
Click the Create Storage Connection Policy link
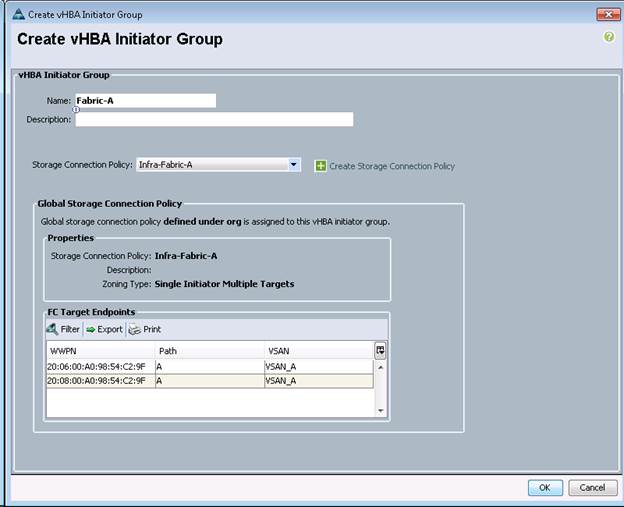pyautogui.click(x=392, y=166)
